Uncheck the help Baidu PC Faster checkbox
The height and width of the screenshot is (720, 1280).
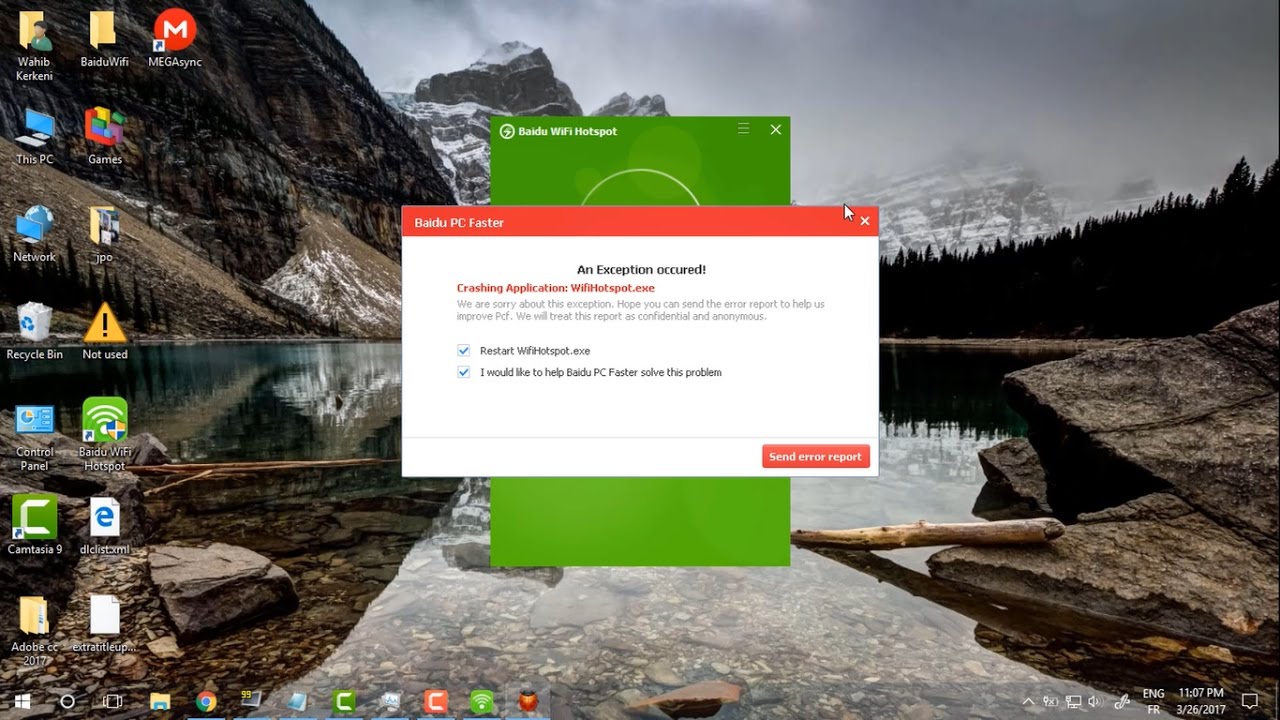click(x=464, y=372)
